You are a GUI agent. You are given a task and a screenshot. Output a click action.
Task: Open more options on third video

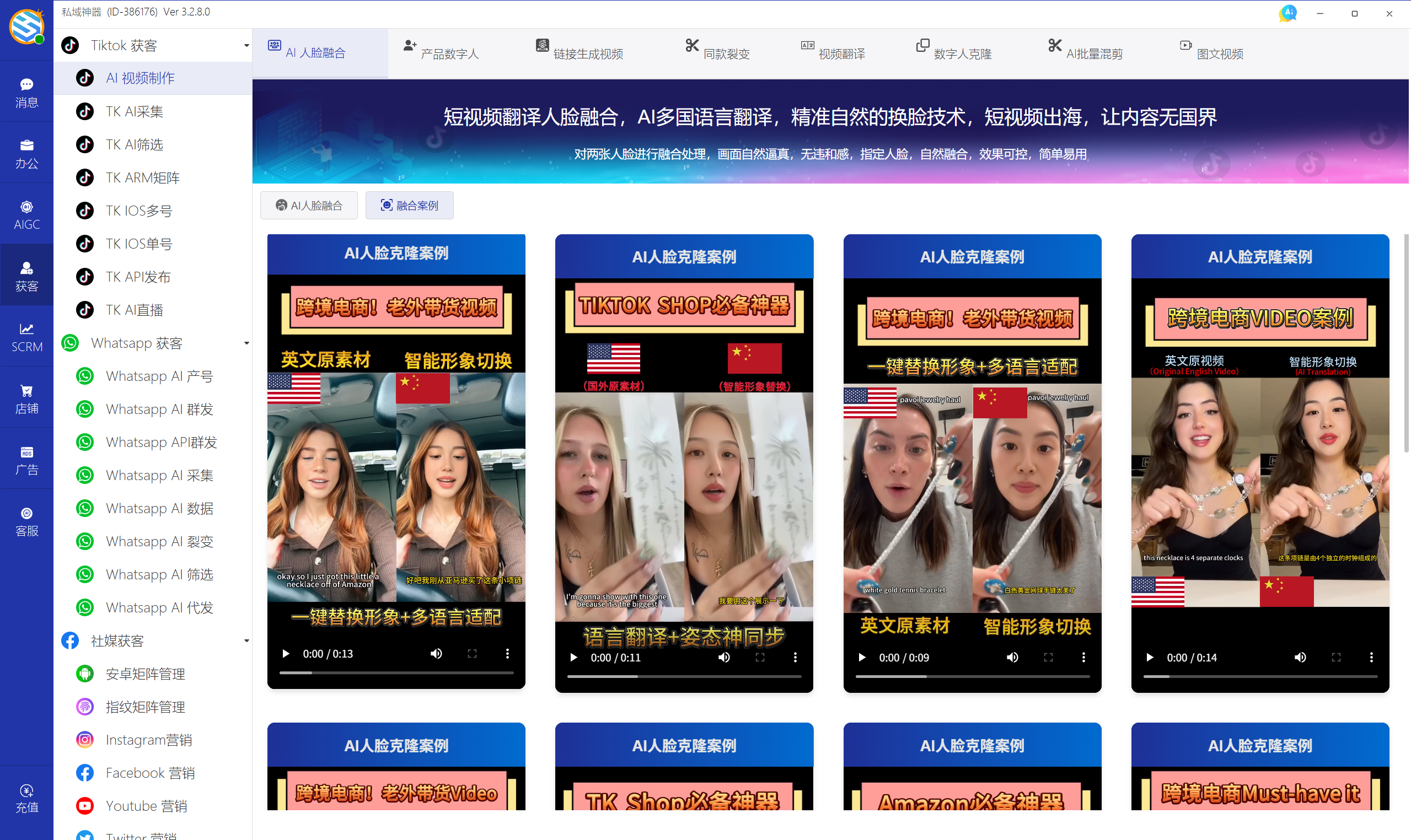pos(1083,657)
